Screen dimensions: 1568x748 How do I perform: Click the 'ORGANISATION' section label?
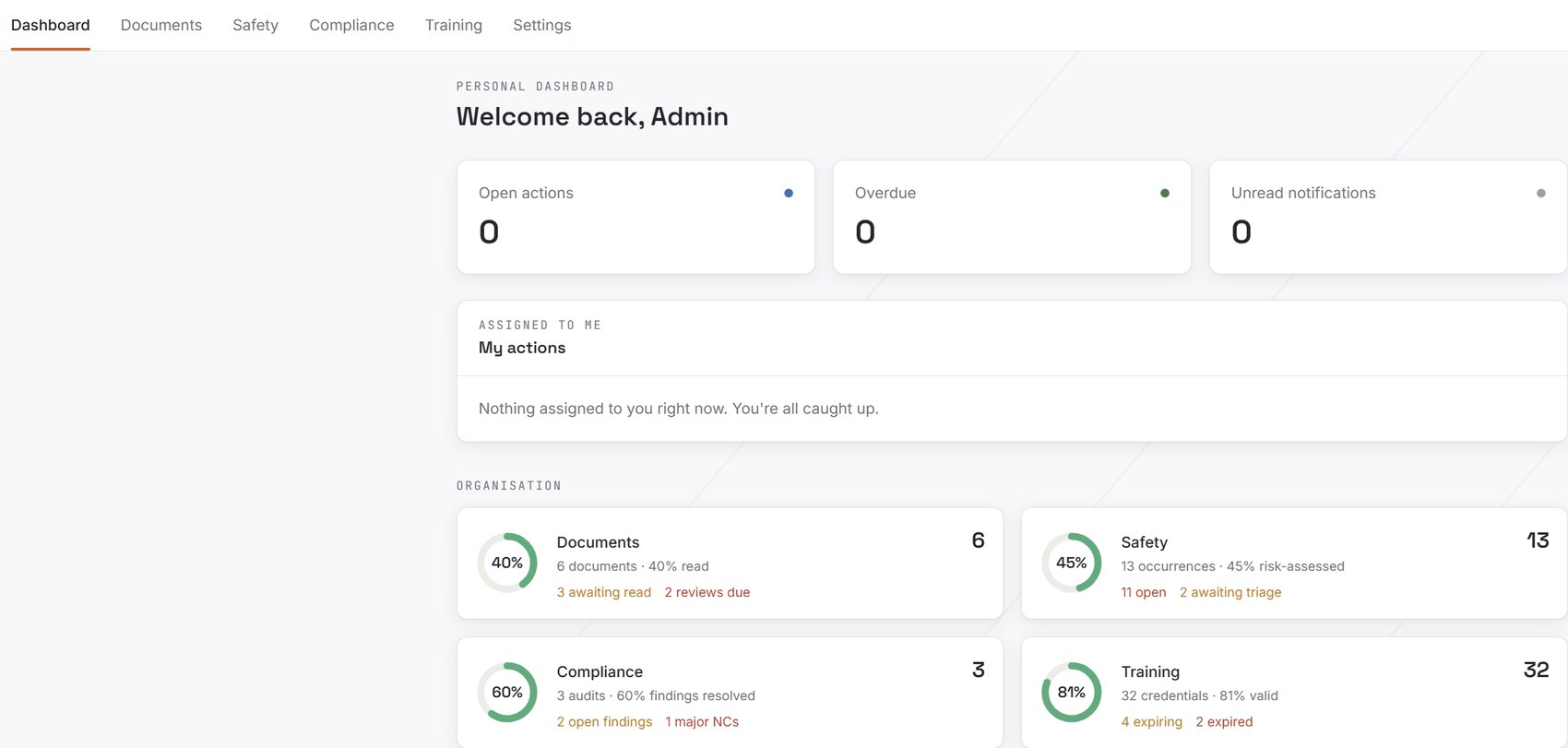509,486
